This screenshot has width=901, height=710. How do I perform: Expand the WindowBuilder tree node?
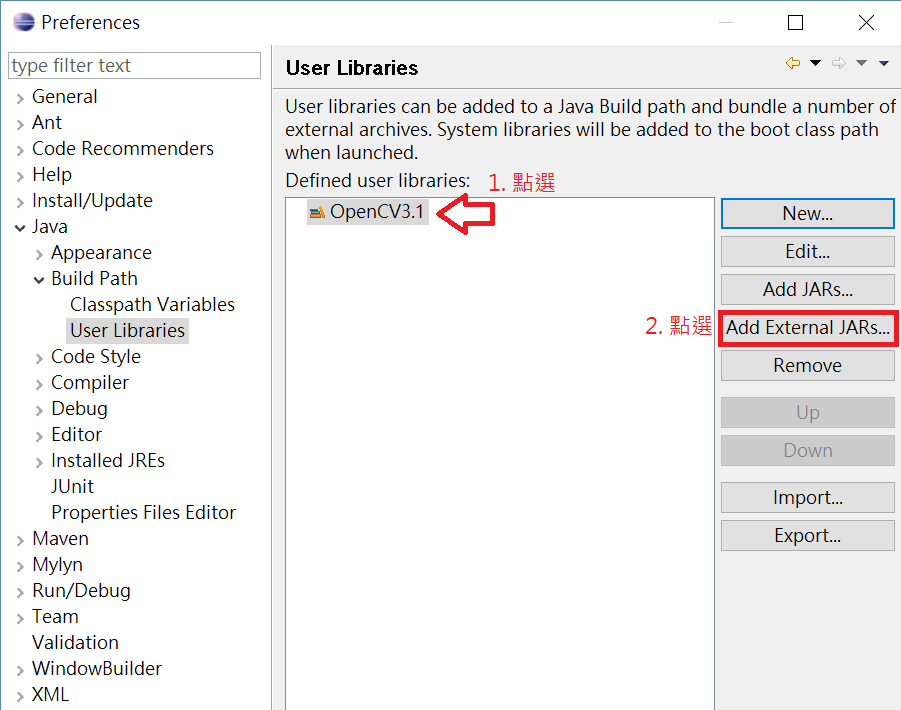pos(20,670)
